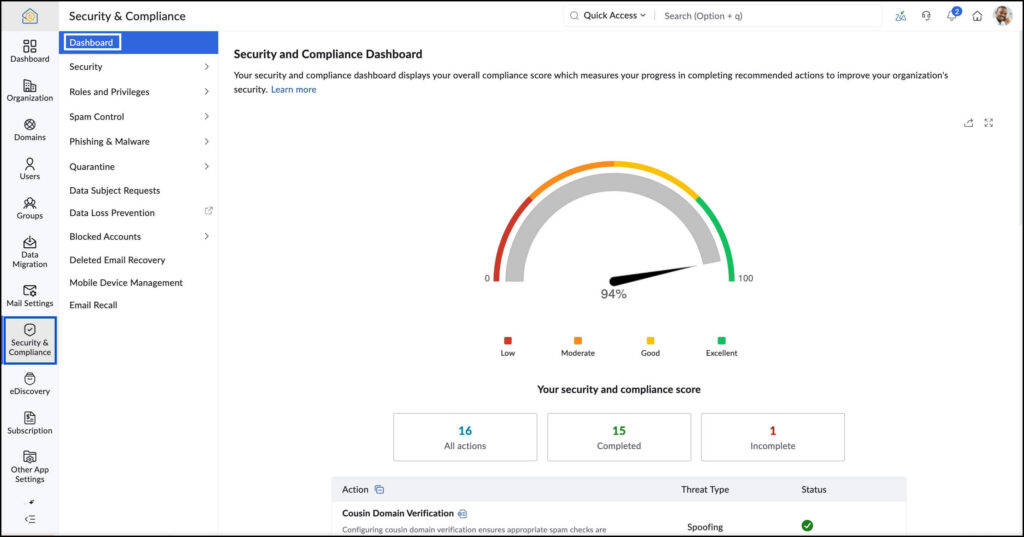Expand the Quarantine chevron

(x=206, y=167)
